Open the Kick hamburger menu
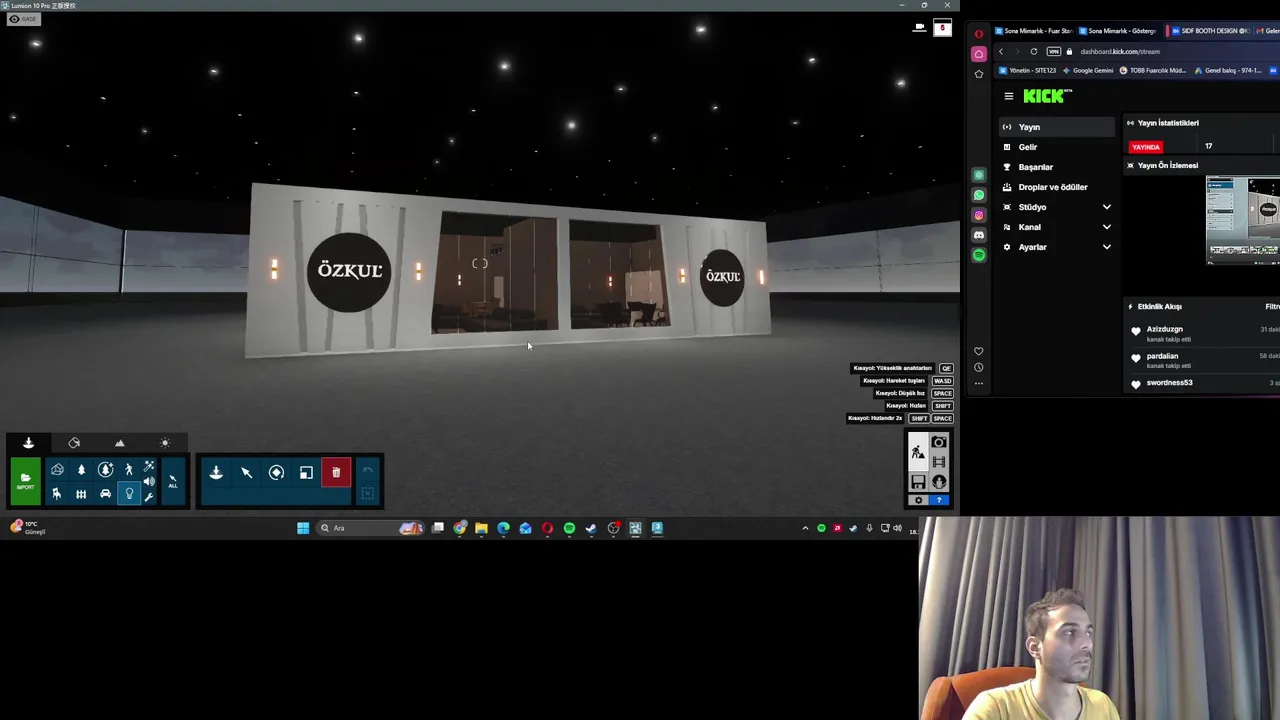This screenshot has height=720, width=1280. point(1009,96)
